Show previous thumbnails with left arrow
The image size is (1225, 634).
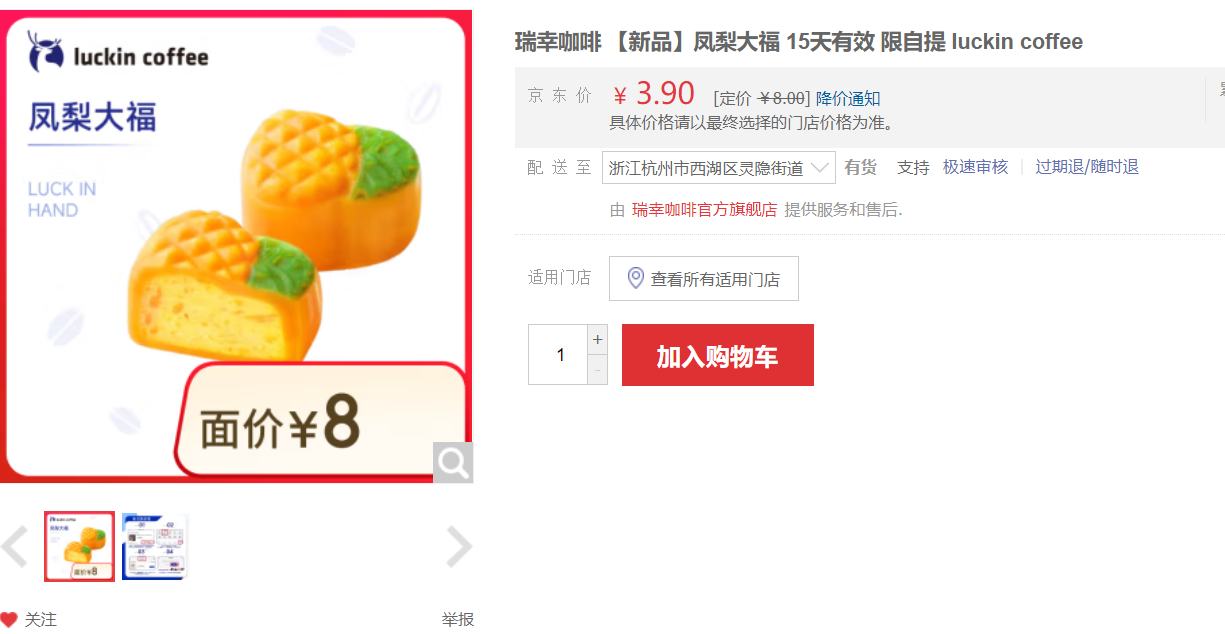point(14,546)
